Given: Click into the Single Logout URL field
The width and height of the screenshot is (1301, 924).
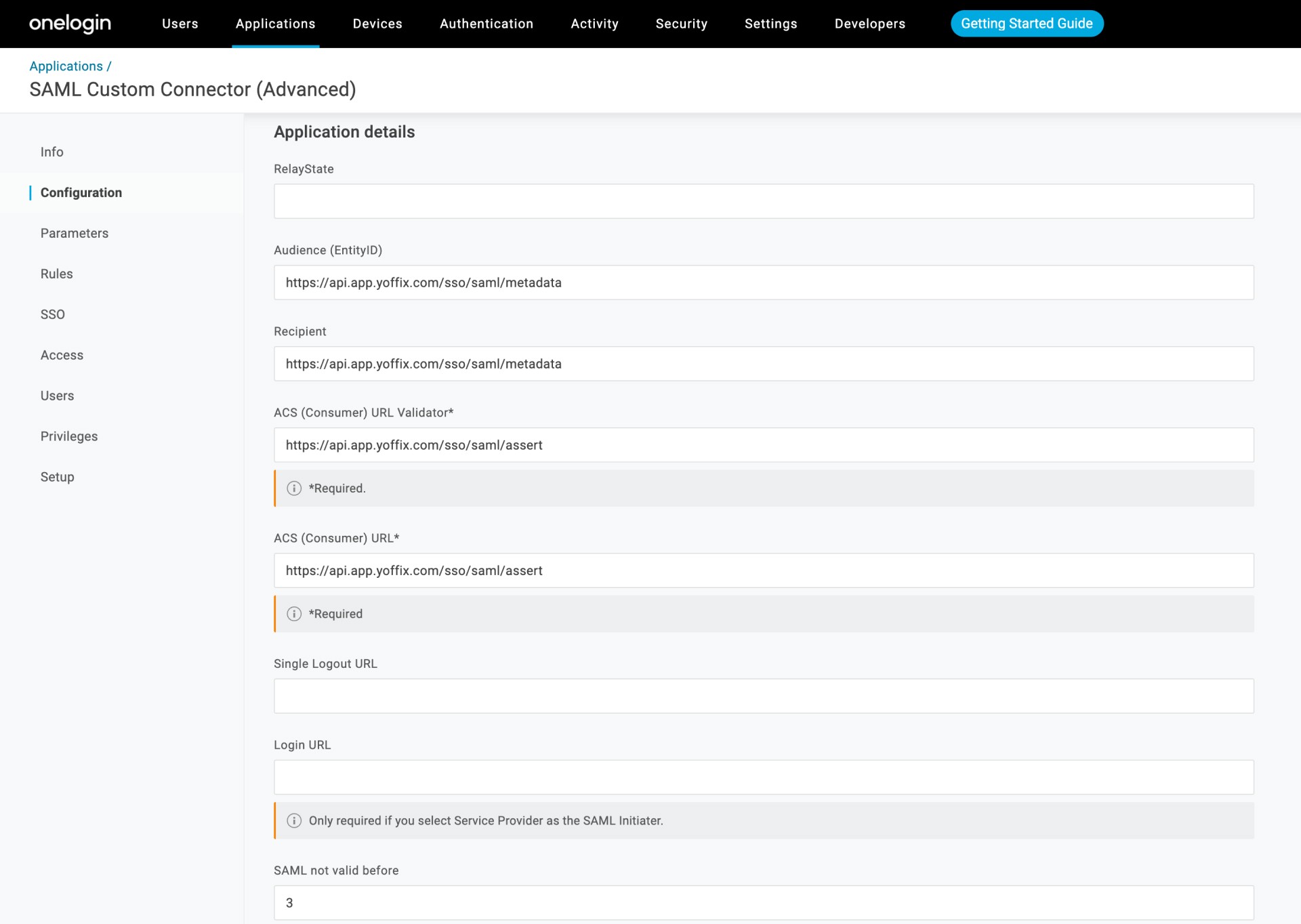Looking at the screenshot, I should pyautogui.click(x=763, y=696).
